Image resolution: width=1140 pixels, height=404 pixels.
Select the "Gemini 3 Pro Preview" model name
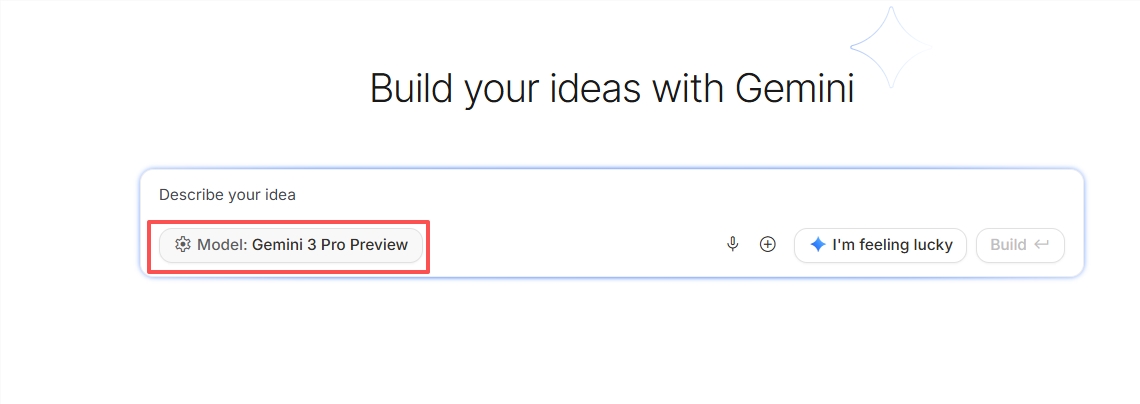[330, 245]
